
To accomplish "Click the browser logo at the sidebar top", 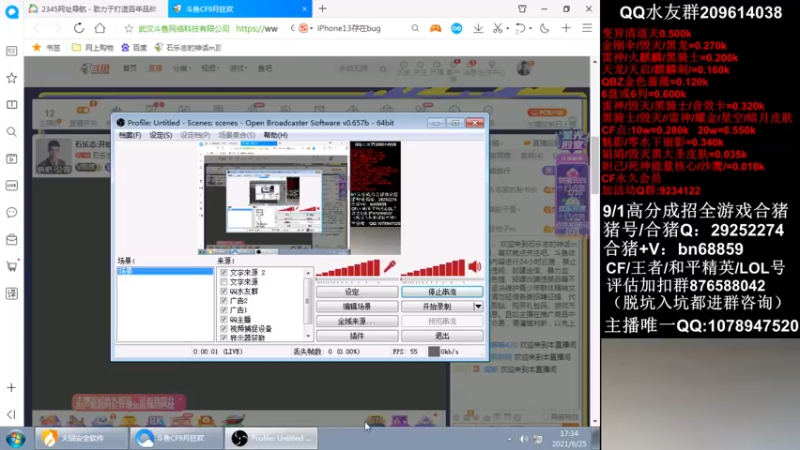I will coord(11,11).
